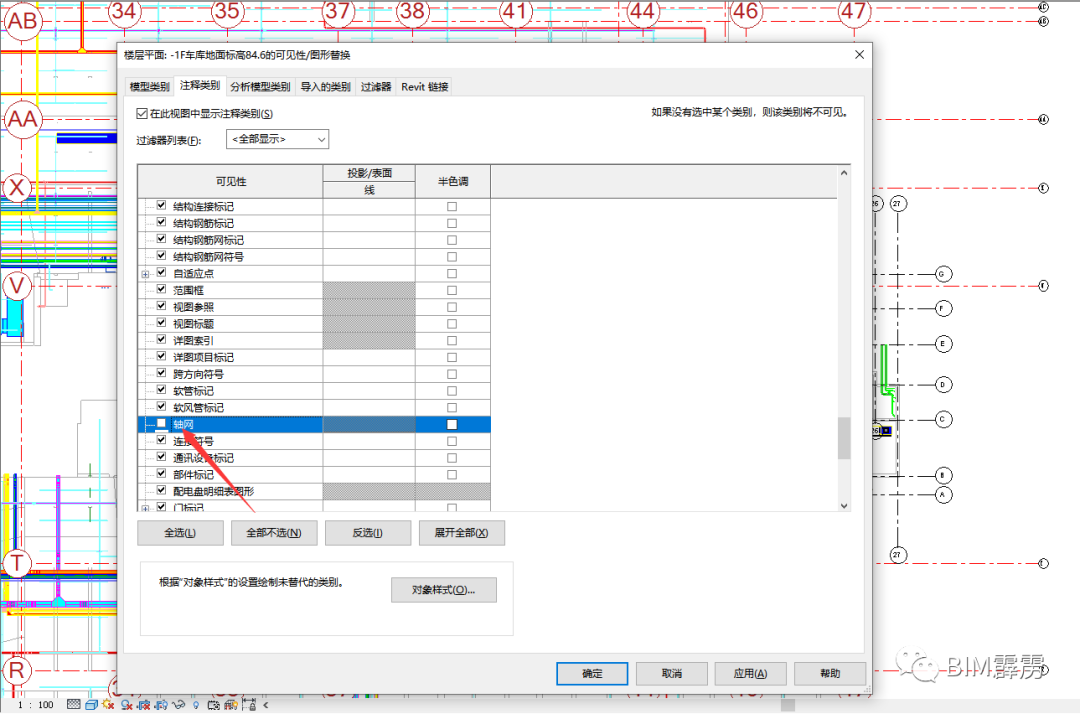Enable halftone for the 结构钢筋标记 row

pyautogui.click(x=452, y=223)
